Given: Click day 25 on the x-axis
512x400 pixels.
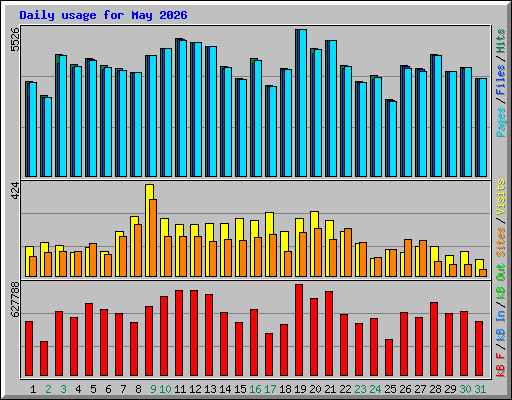Looking at the screenshot, I should pyautogui.click(x=390, y=389).
